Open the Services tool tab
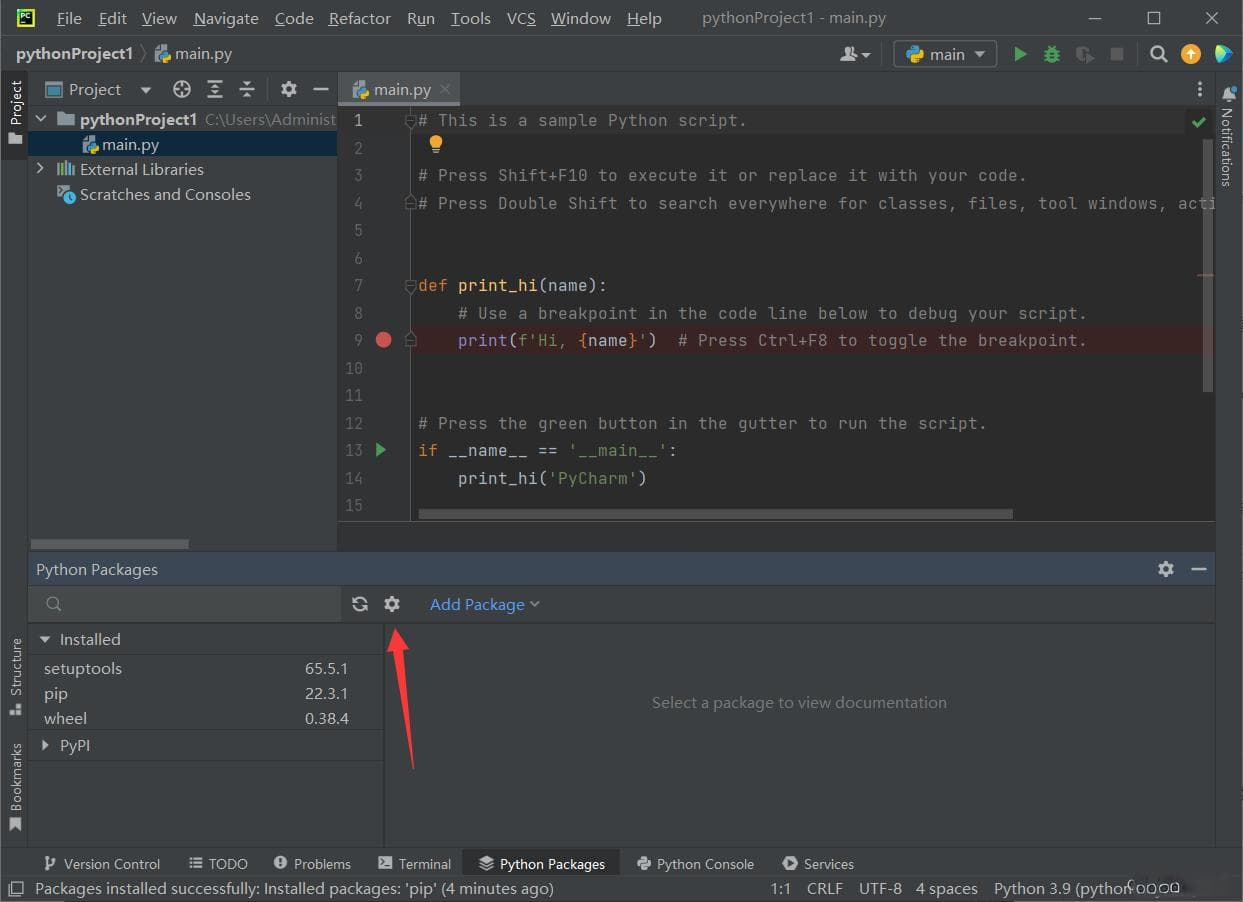The height and width of the screenshot is (902, 1243). click(x=818, y=863)
